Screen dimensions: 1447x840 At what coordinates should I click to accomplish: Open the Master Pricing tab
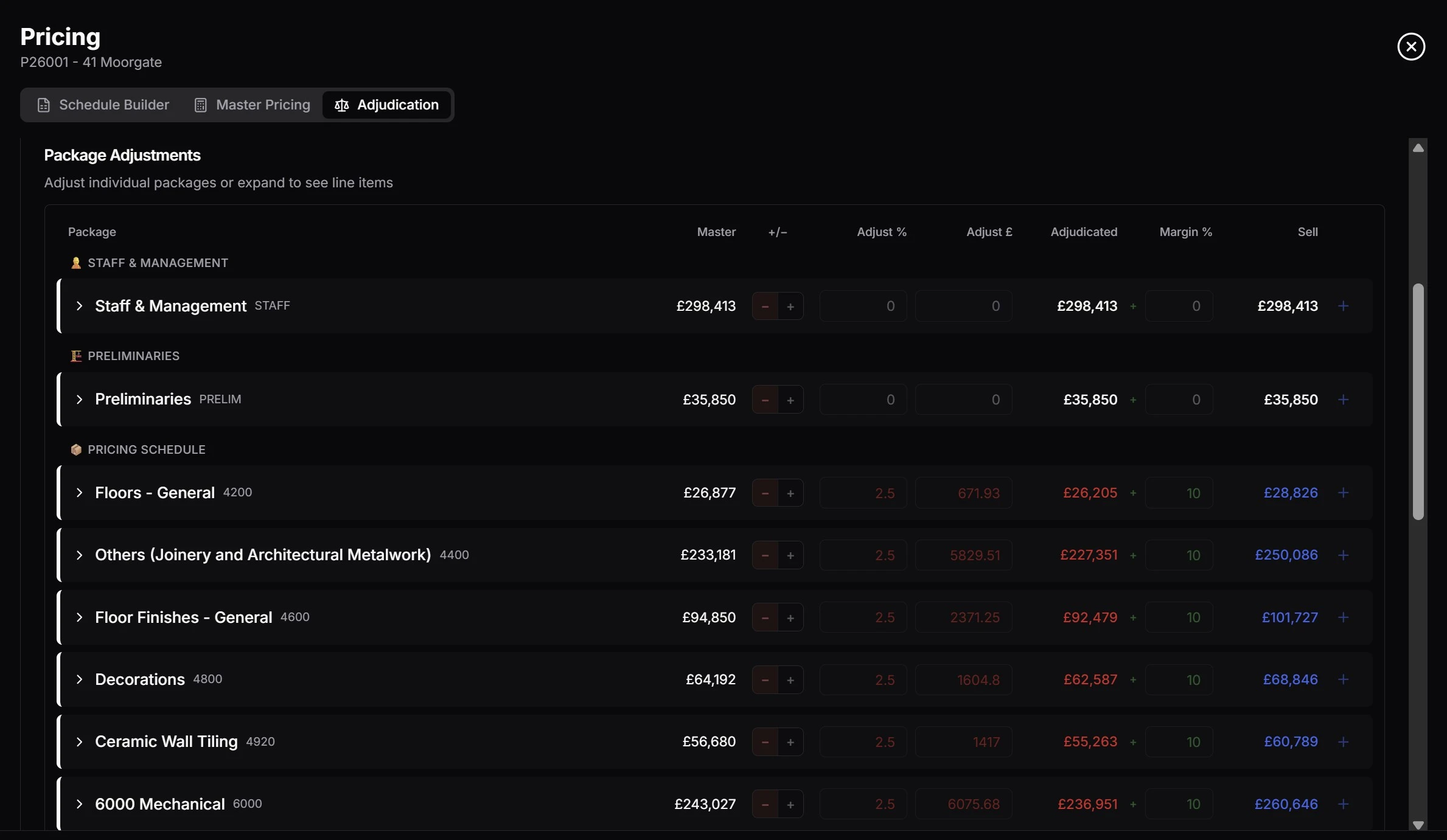point(253,105)
